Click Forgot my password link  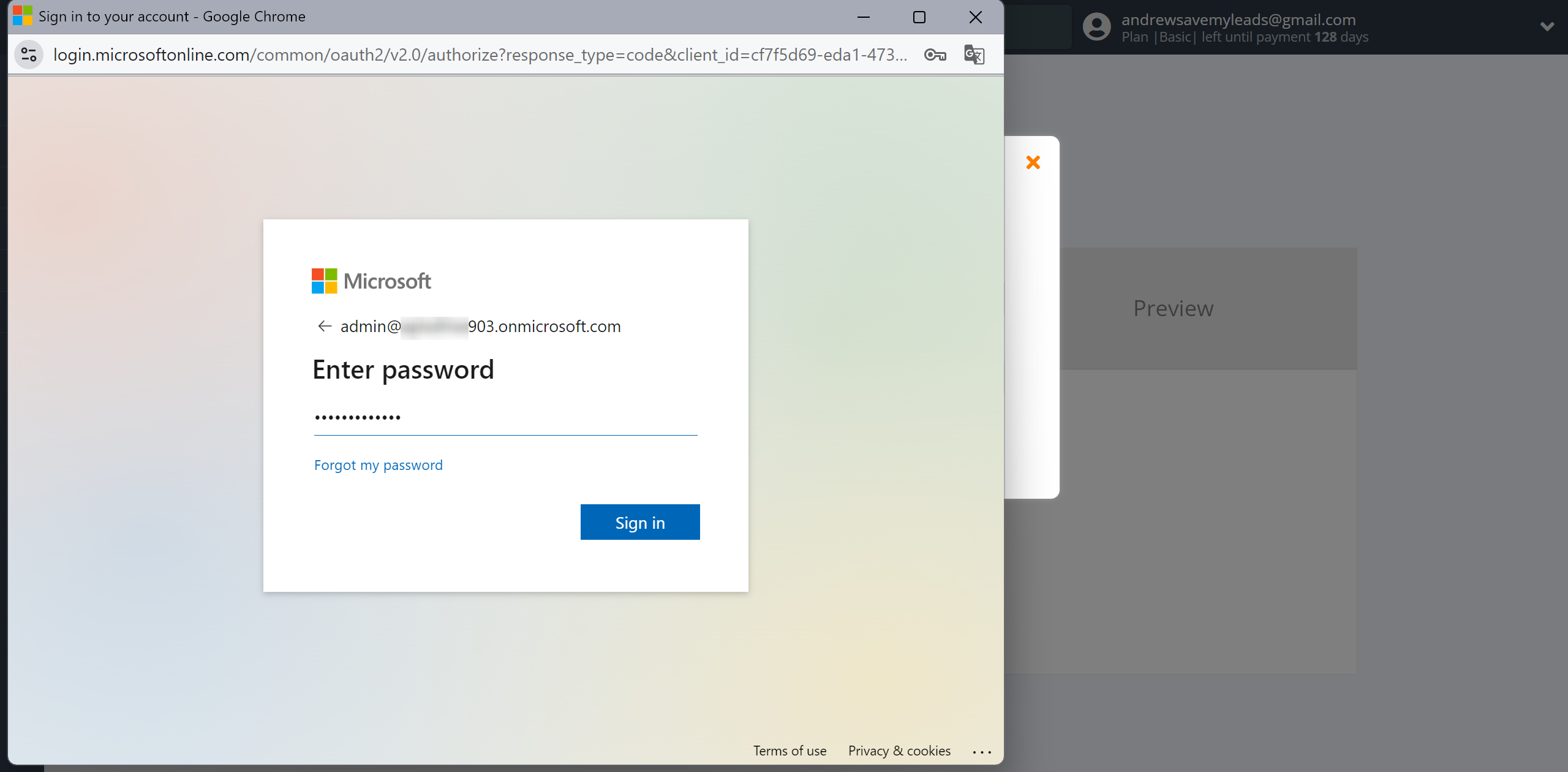point(378,464)
